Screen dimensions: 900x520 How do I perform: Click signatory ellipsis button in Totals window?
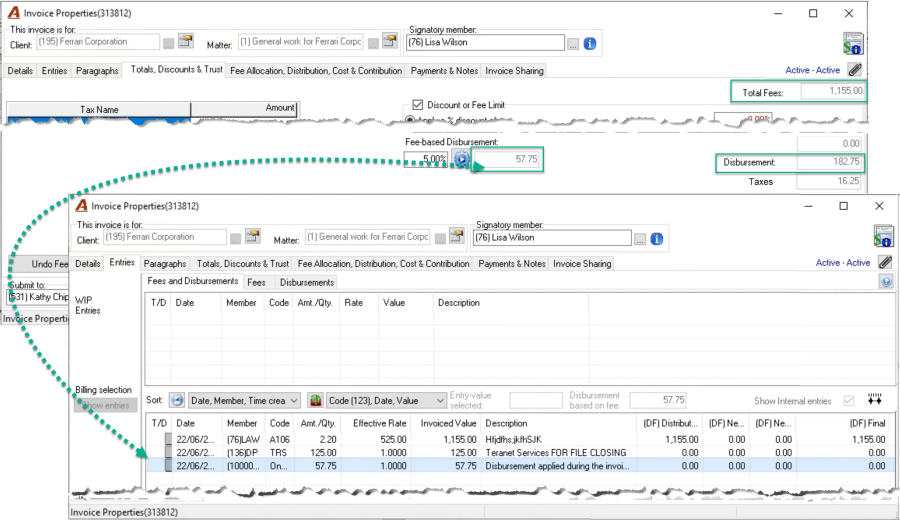tap(573, 44)
